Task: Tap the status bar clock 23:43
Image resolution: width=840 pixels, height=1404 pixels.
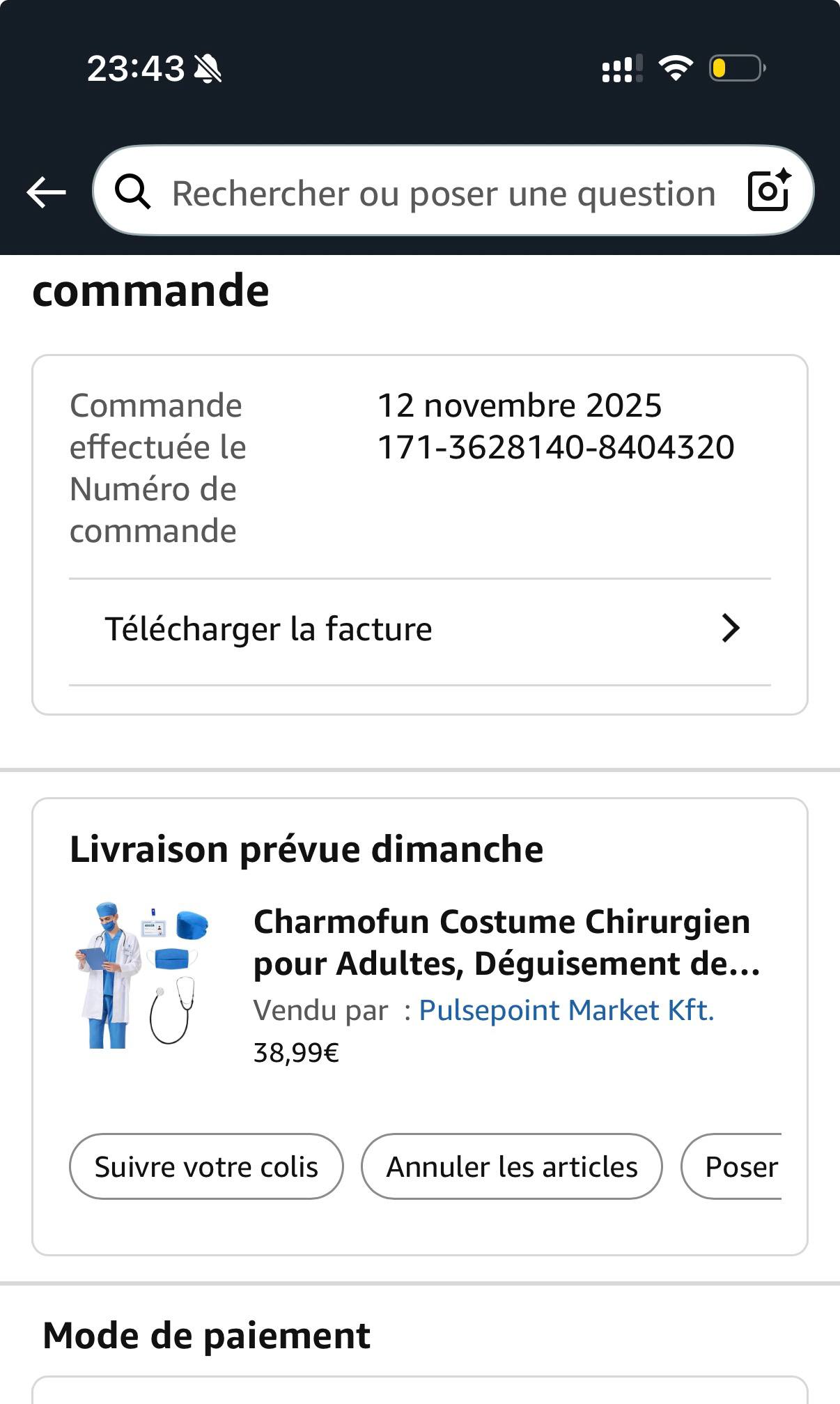Action: 136,69
